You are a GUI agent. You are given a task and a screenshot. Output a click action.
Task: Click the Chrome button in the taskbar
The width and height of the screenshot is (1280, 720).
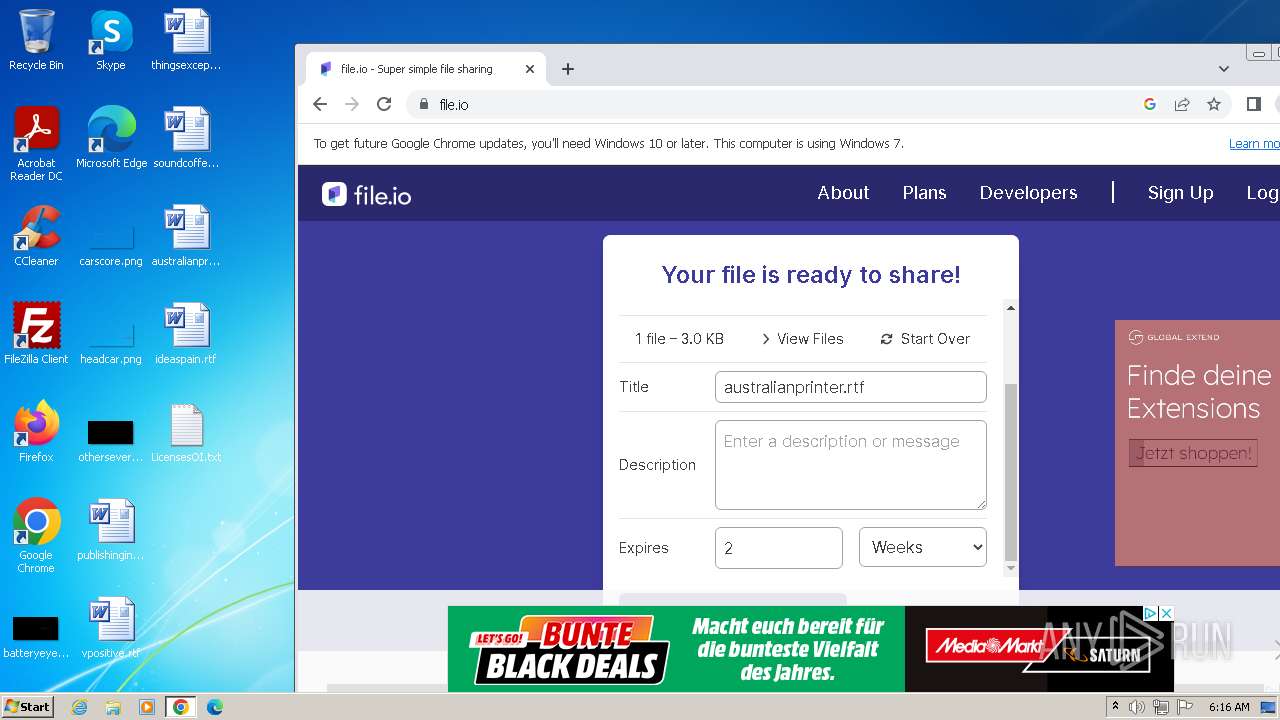point(181,707)
